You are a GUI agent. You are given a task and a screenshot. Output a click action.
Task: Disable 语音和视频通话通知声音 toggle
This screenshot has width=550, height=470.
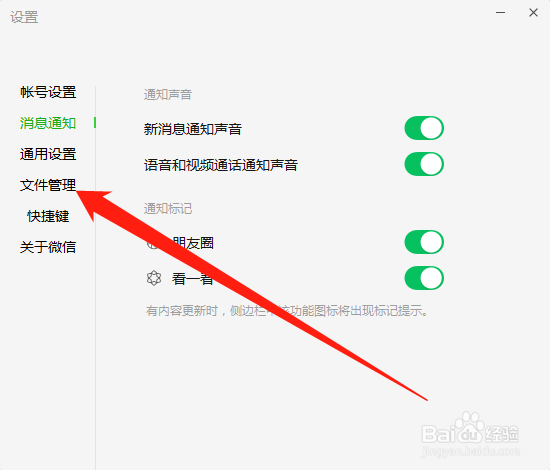pyautogui.click(x=424, y=164)
